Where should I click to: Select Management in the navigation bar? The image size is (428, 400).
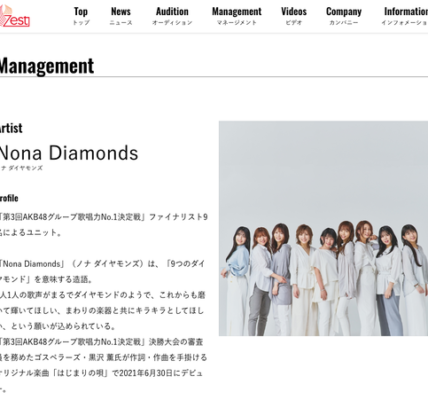[237, 16]
